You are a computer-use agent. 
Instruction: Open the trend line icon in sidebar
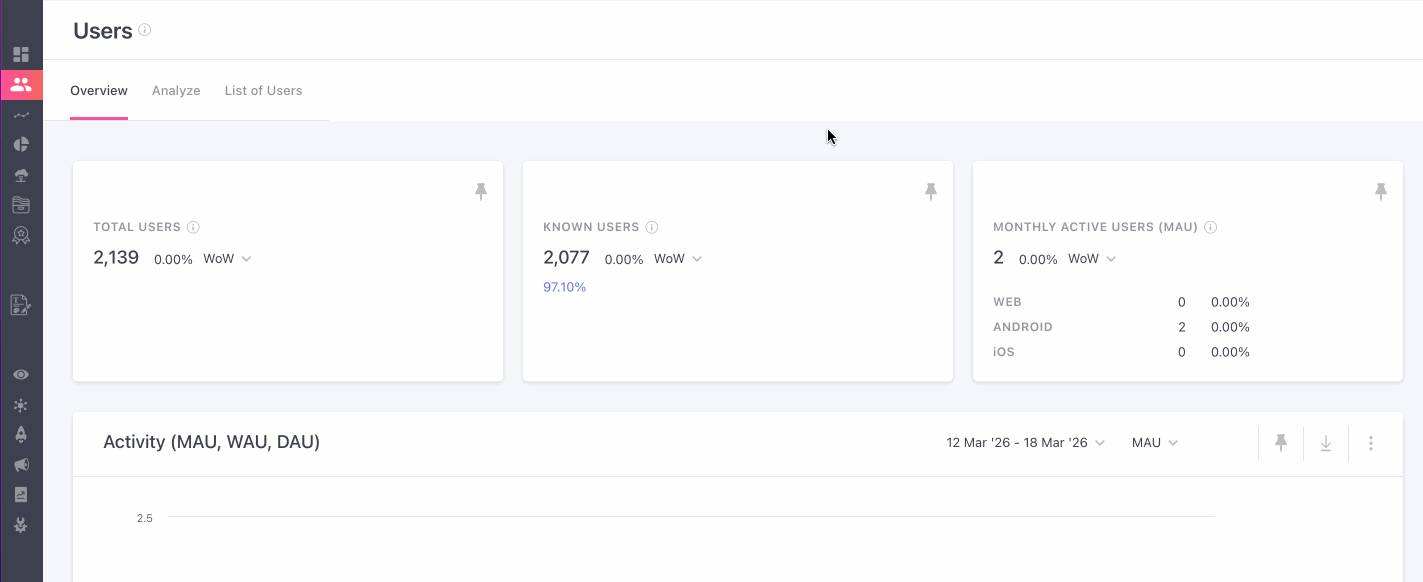click(21, 115)
